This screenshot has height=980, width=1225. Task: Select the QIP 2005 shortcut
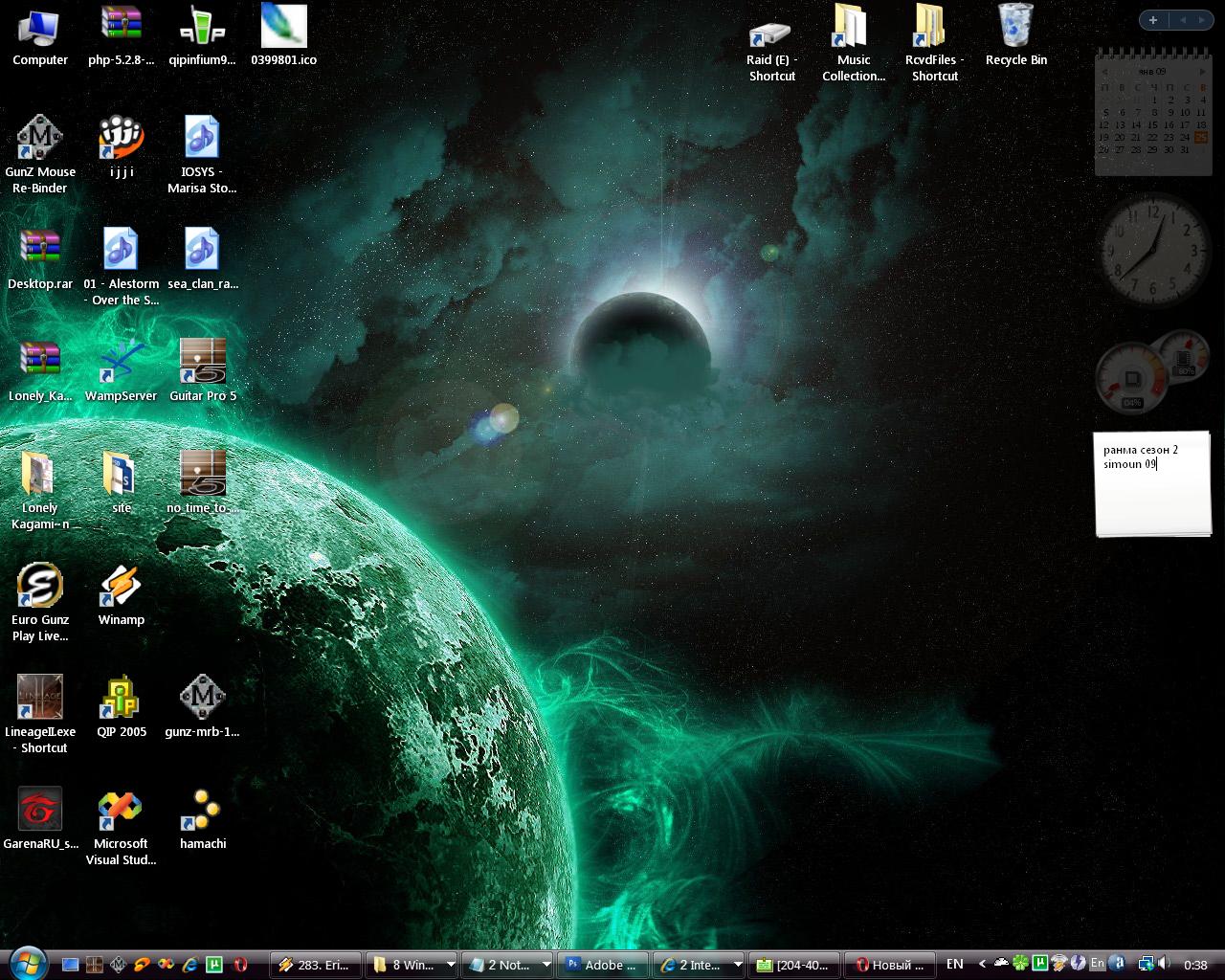(x=122, y=707)
